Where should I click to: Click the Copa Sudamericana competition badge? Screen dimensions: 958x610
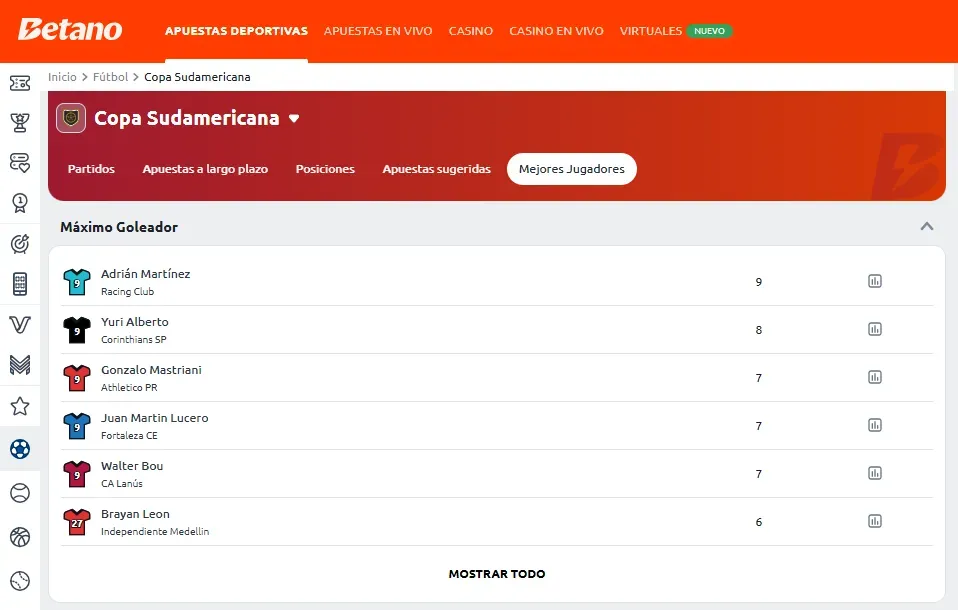tap(71, 118)
